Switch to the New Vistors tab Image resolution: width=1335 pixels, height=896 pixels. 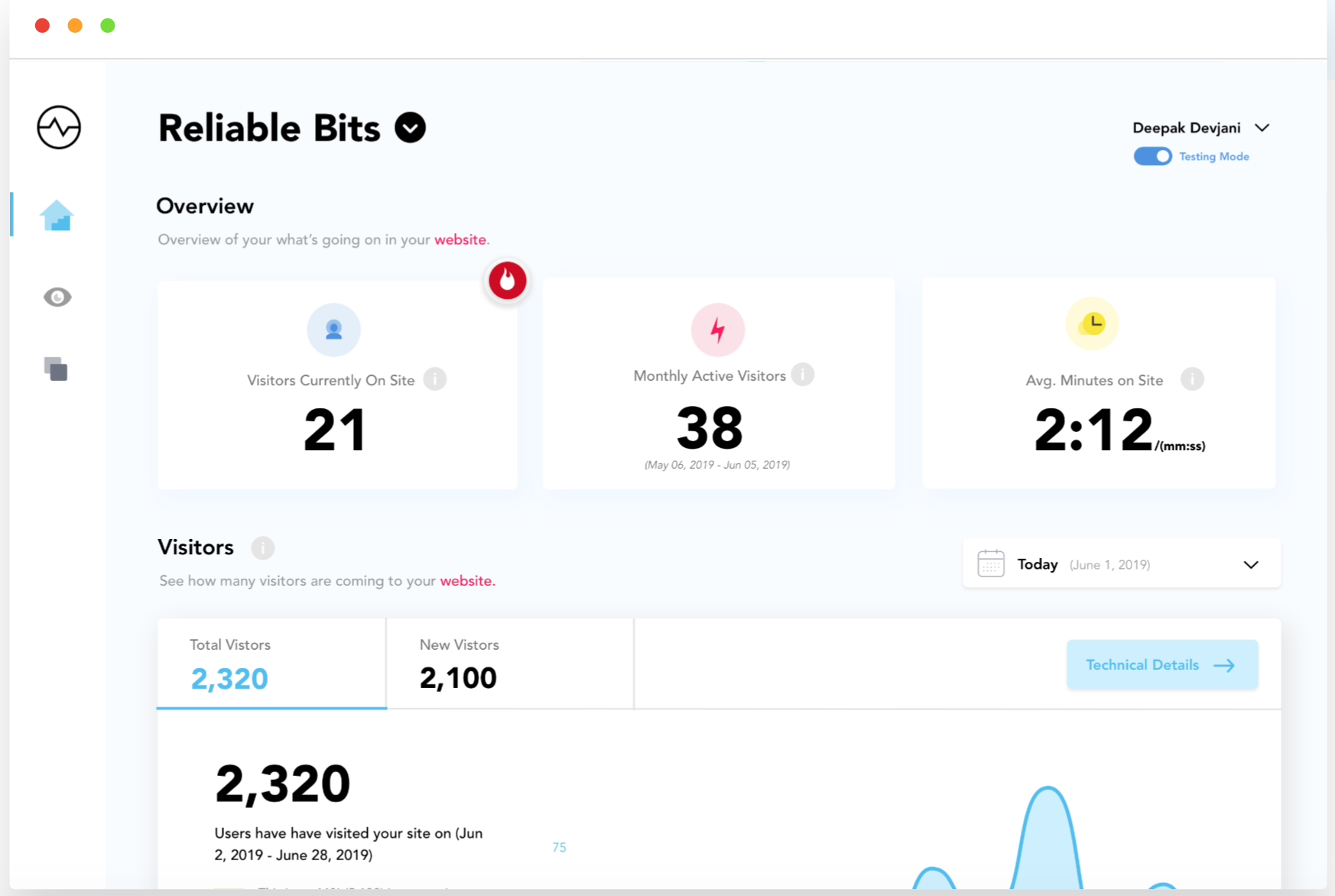[x=509, y=664]
